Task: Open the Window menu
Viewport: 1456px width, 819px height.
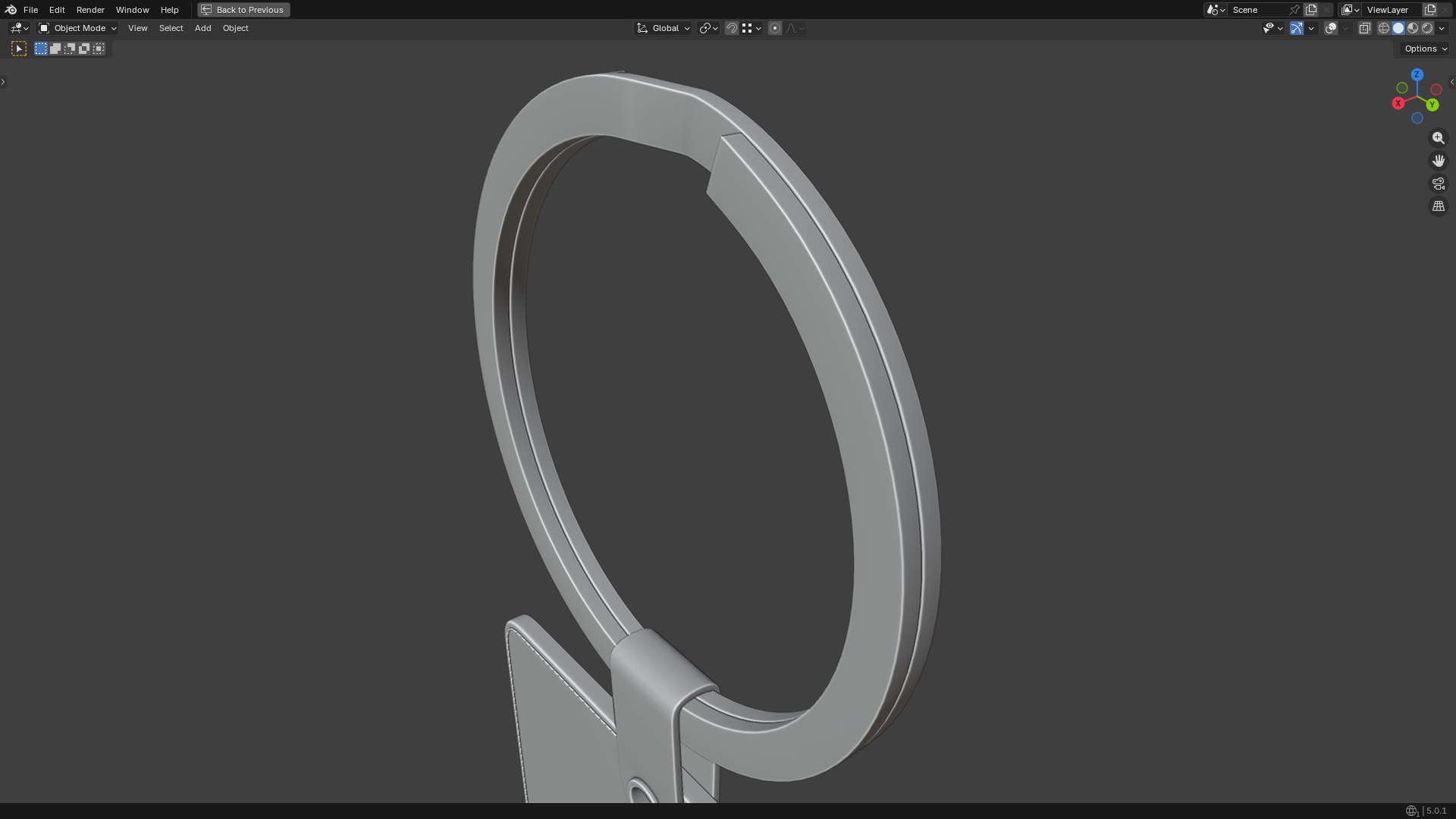Action: 132,10
